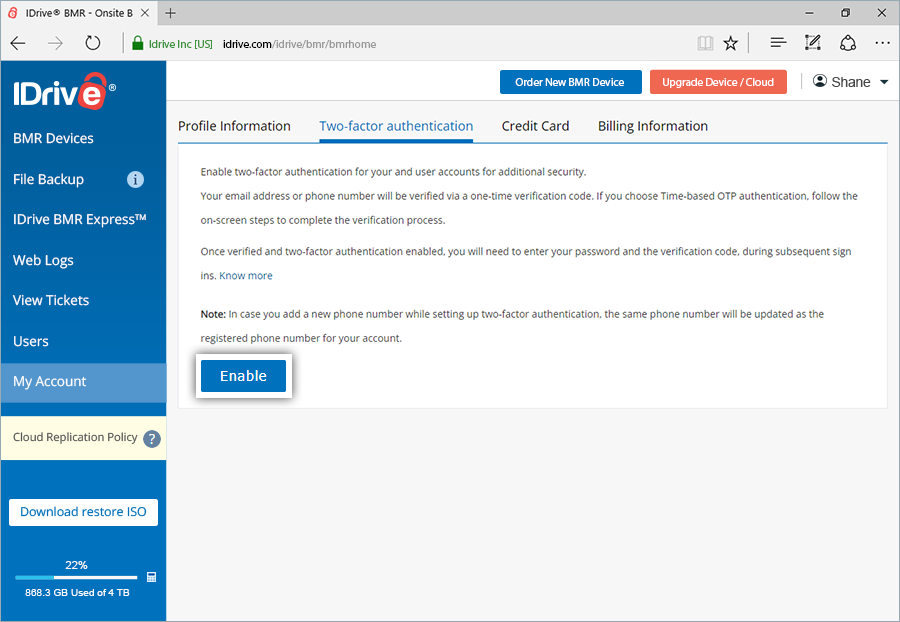Open the Know more link
The height and width of the screenshot is (622, 900).
point(246,275)
